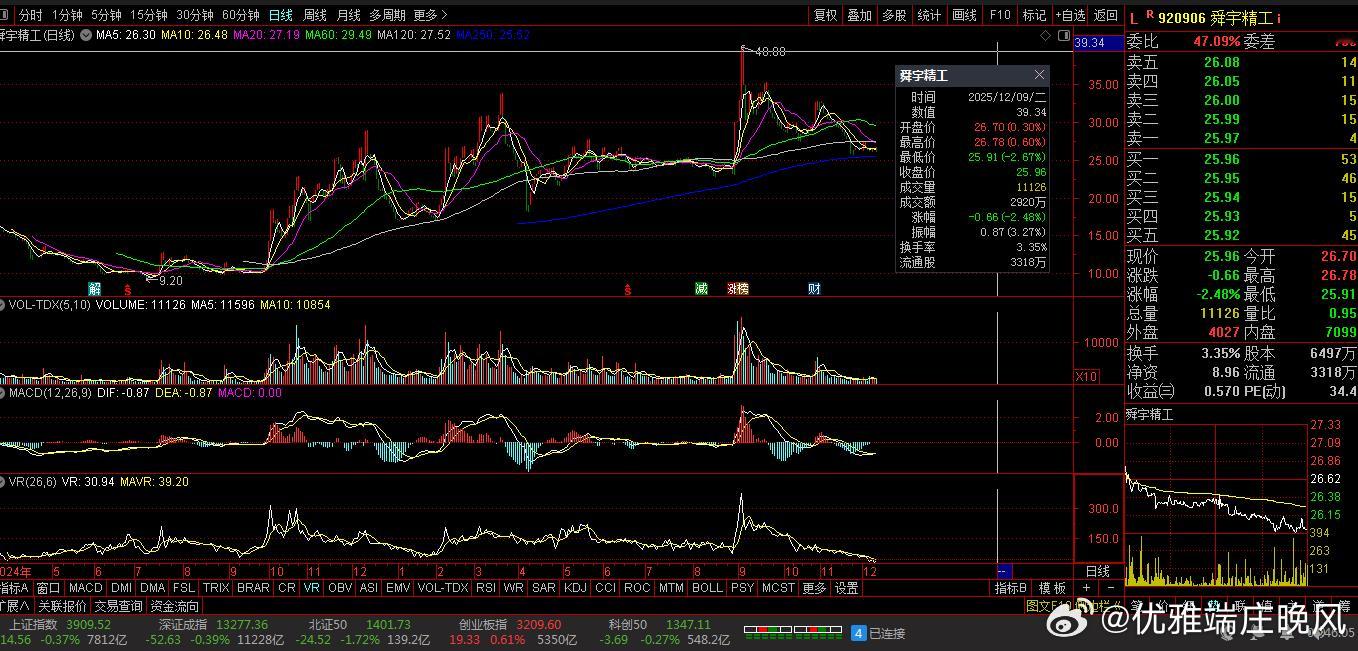Click the 返回 button

[1105, 15]
